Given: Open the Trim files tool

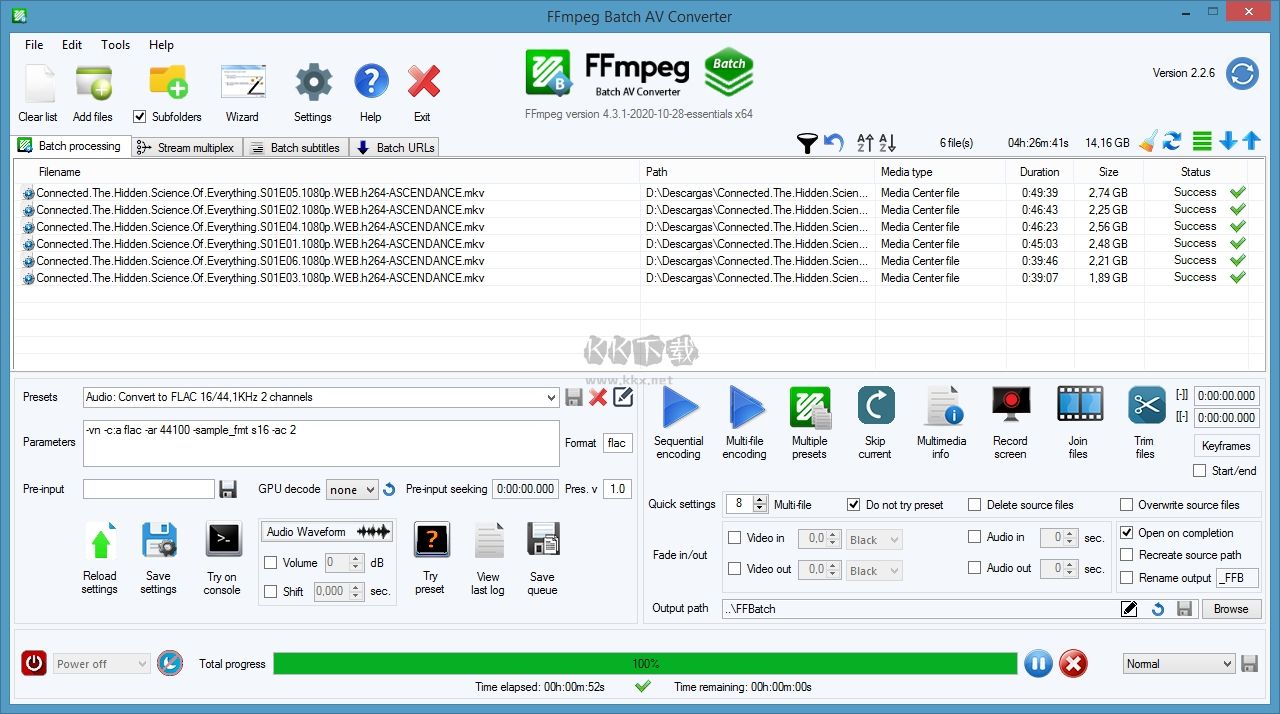Looking at the screenshot, I should (1145, 410).
